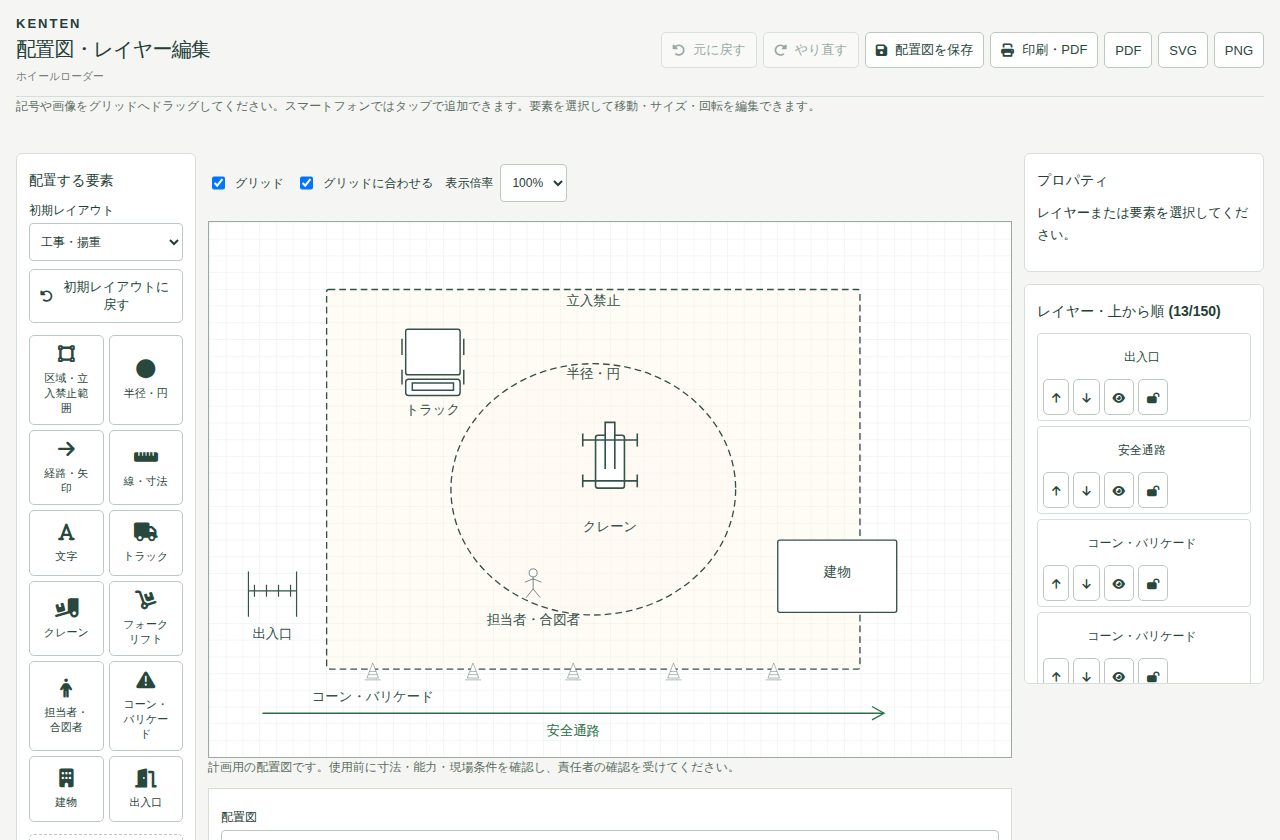The image size is (1280, 840).
Task: Select the 担当者・合図者 figure on canvas
Action: coord(533,583)
